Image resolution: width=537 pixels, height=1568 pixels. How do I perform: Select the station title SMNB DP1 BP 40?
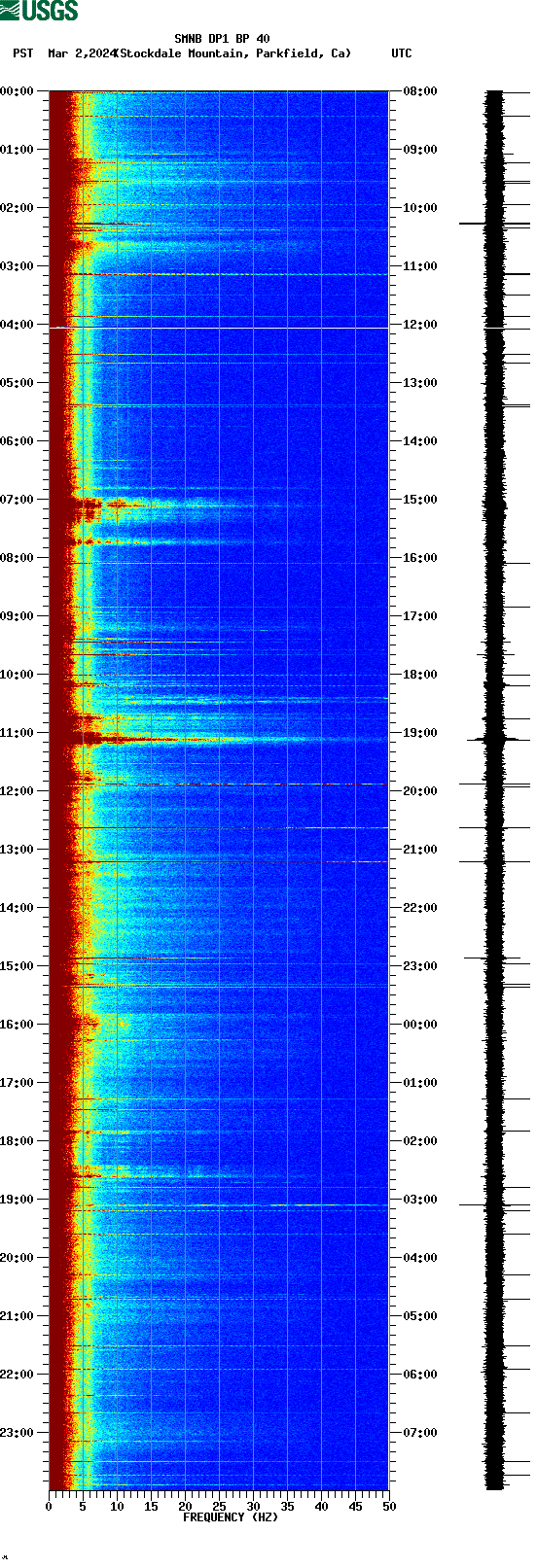tap(222, 39)
